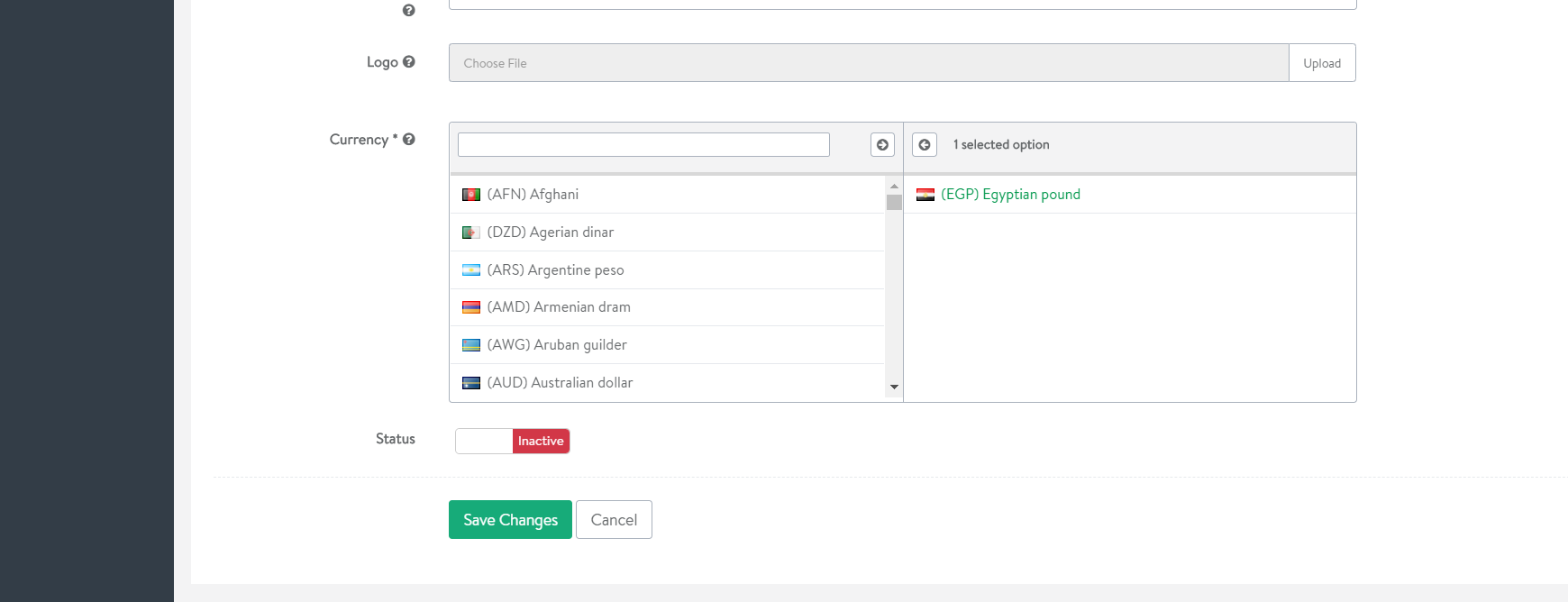This screenshot has height=602, width=1568.
Task: Move all currencies right with arrow button
Action: tap(882, 144)
